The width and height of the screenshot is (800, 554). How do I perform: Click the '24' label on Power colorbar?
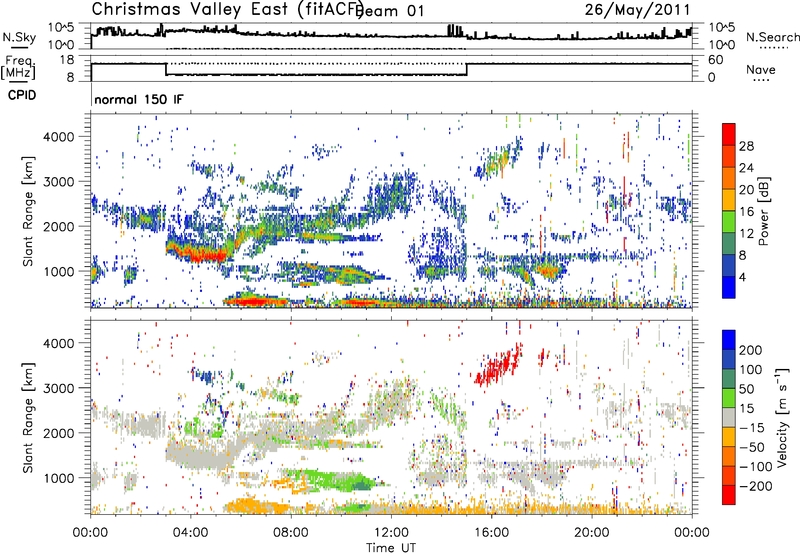[x=746, y=168]
